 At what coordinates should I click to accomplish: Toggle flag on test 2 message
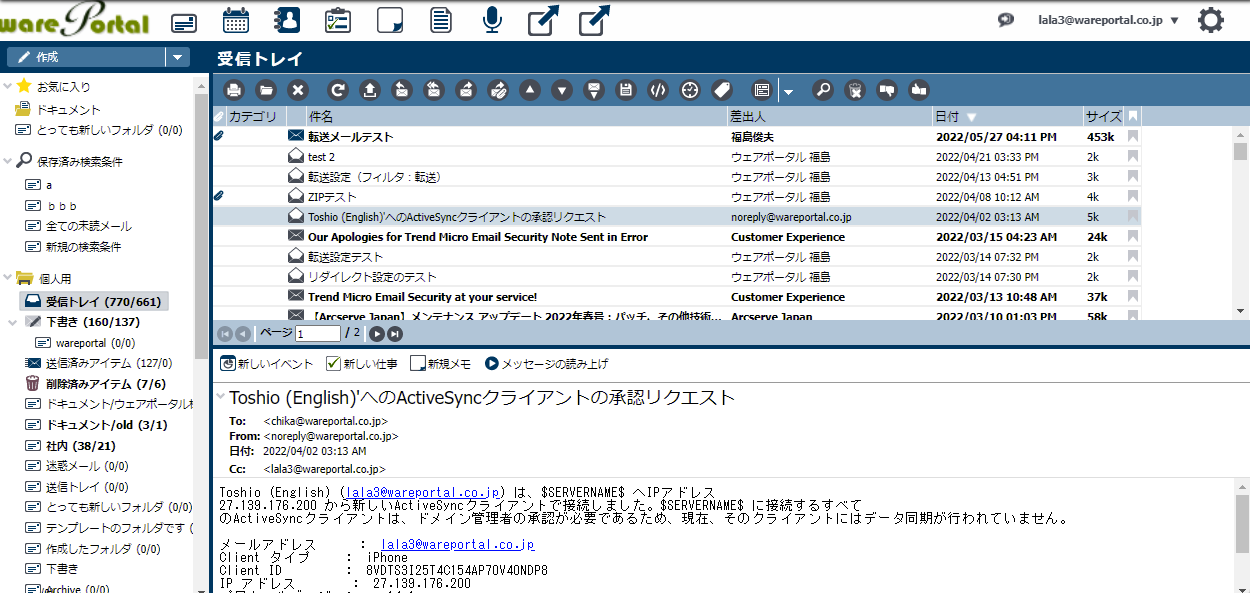coord(1133,157)
